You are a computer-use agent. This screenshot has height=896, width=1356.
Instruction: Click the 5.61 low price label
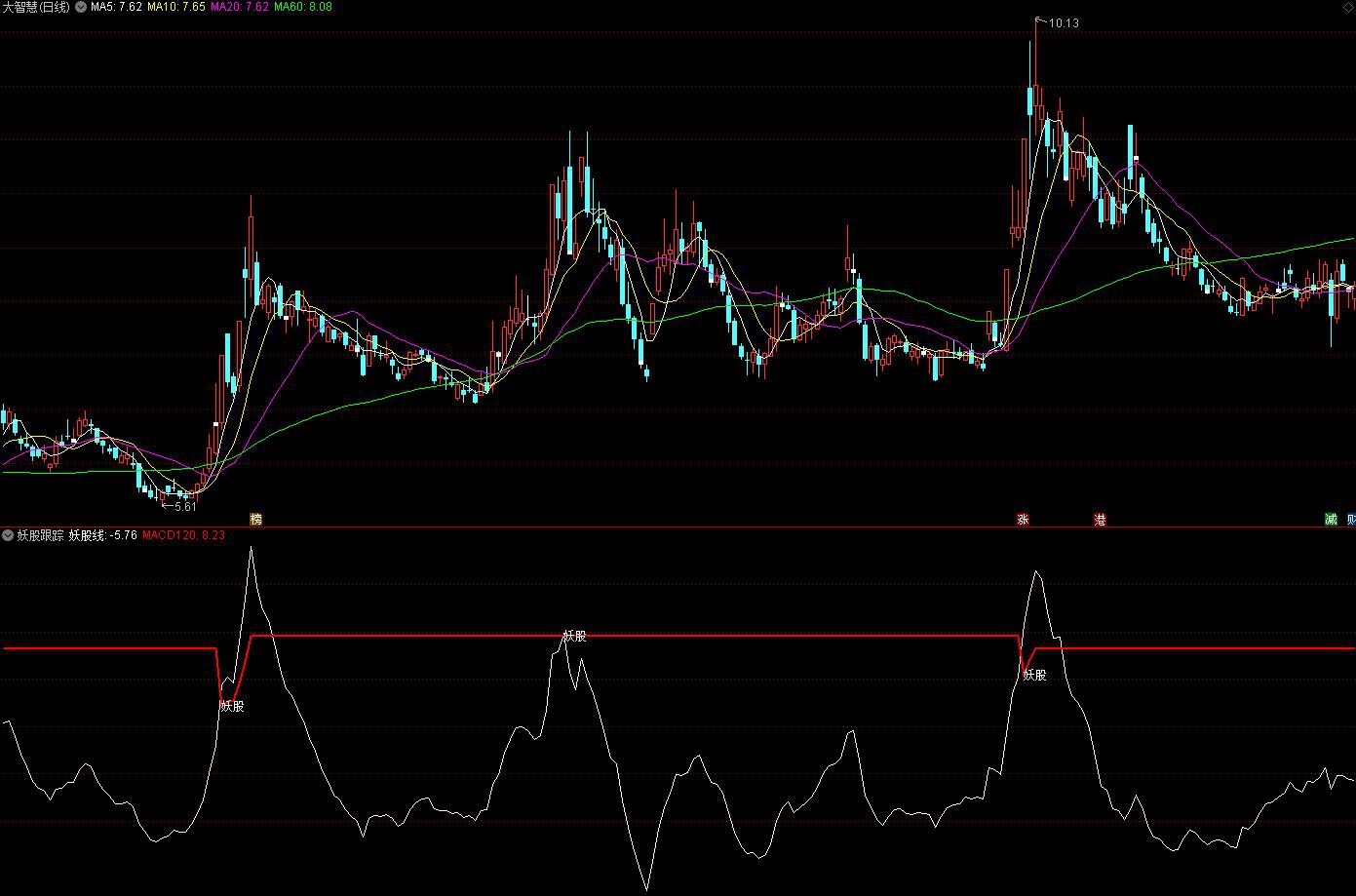[185, 507]
